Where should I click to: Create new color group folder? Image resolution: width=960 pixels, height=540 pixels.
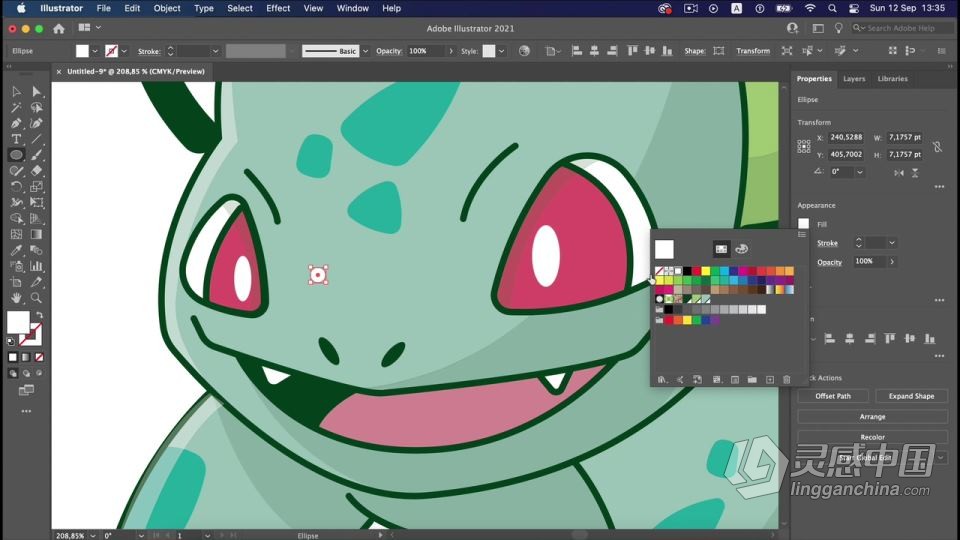coord(752,380)
